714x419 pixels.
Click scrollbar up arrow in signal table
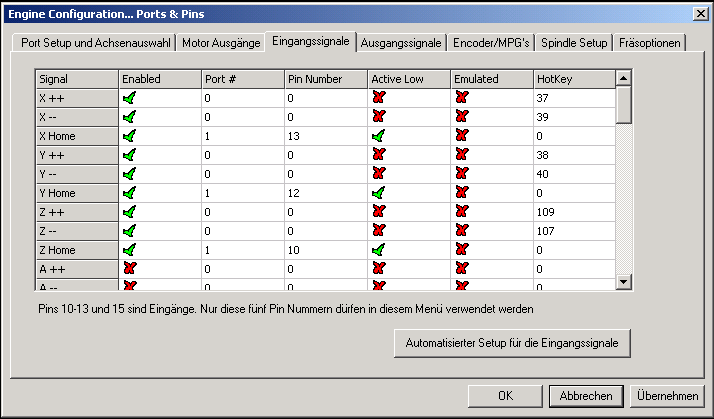pos(623,78)
